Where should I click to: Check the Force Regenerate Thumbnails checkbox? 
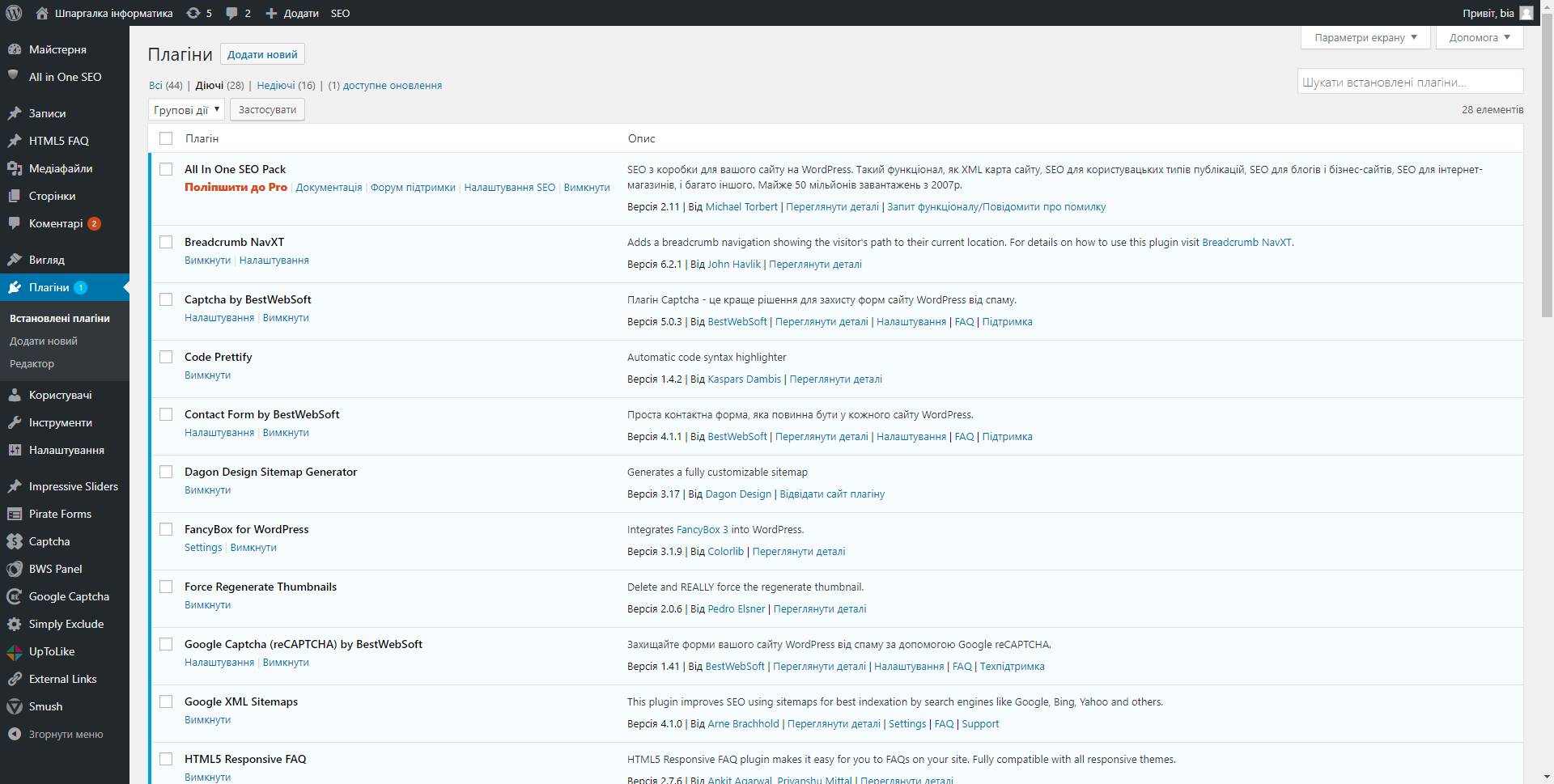[x=166, y=587]
